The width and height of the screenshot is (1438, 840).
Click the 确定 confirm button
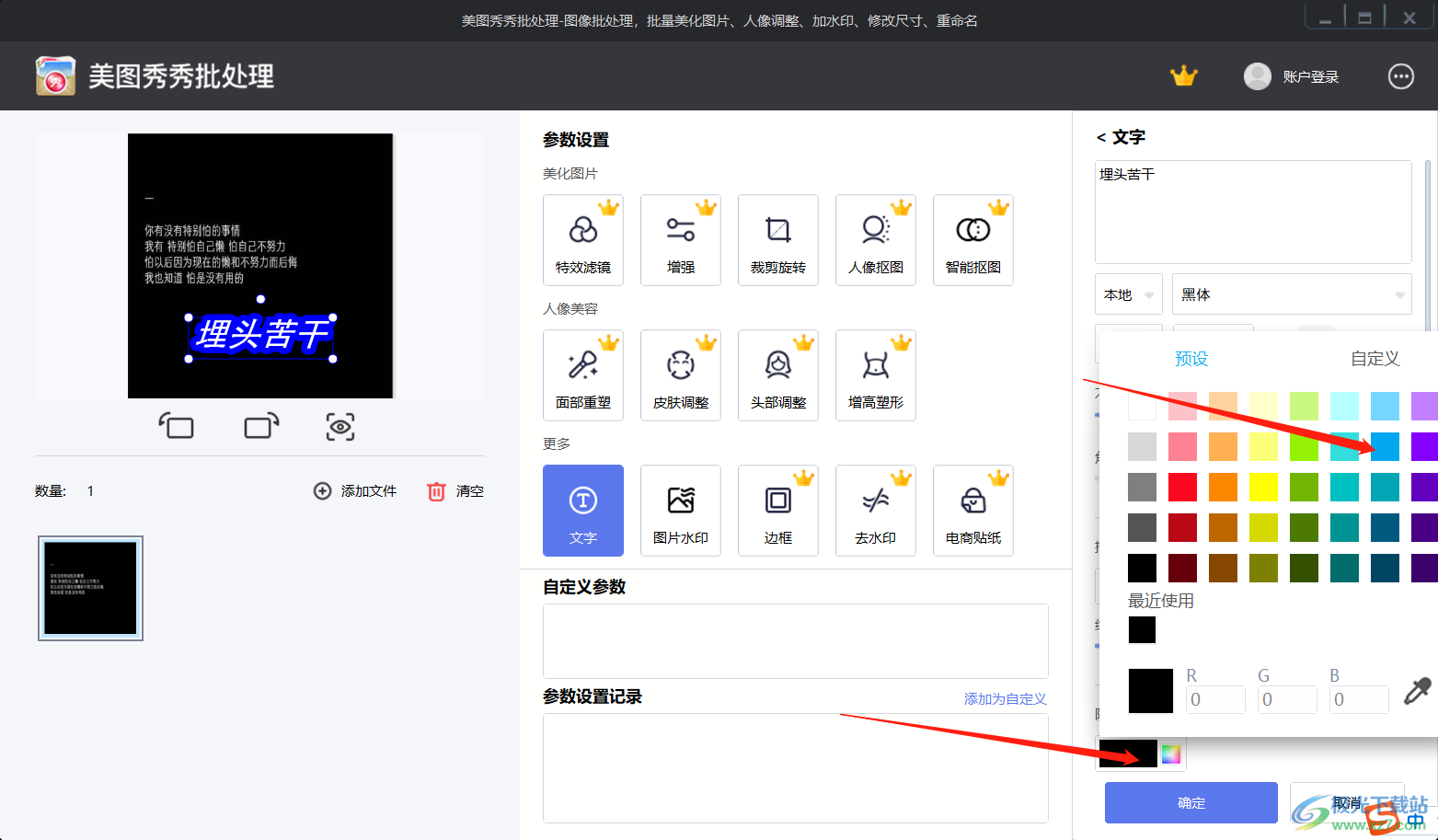click(1191, 802)
